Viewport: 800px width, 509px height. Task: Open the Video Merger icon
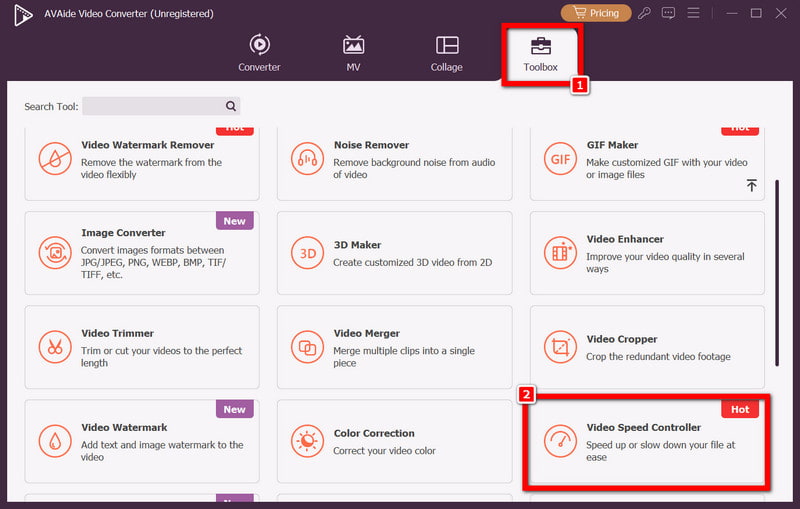306,347
